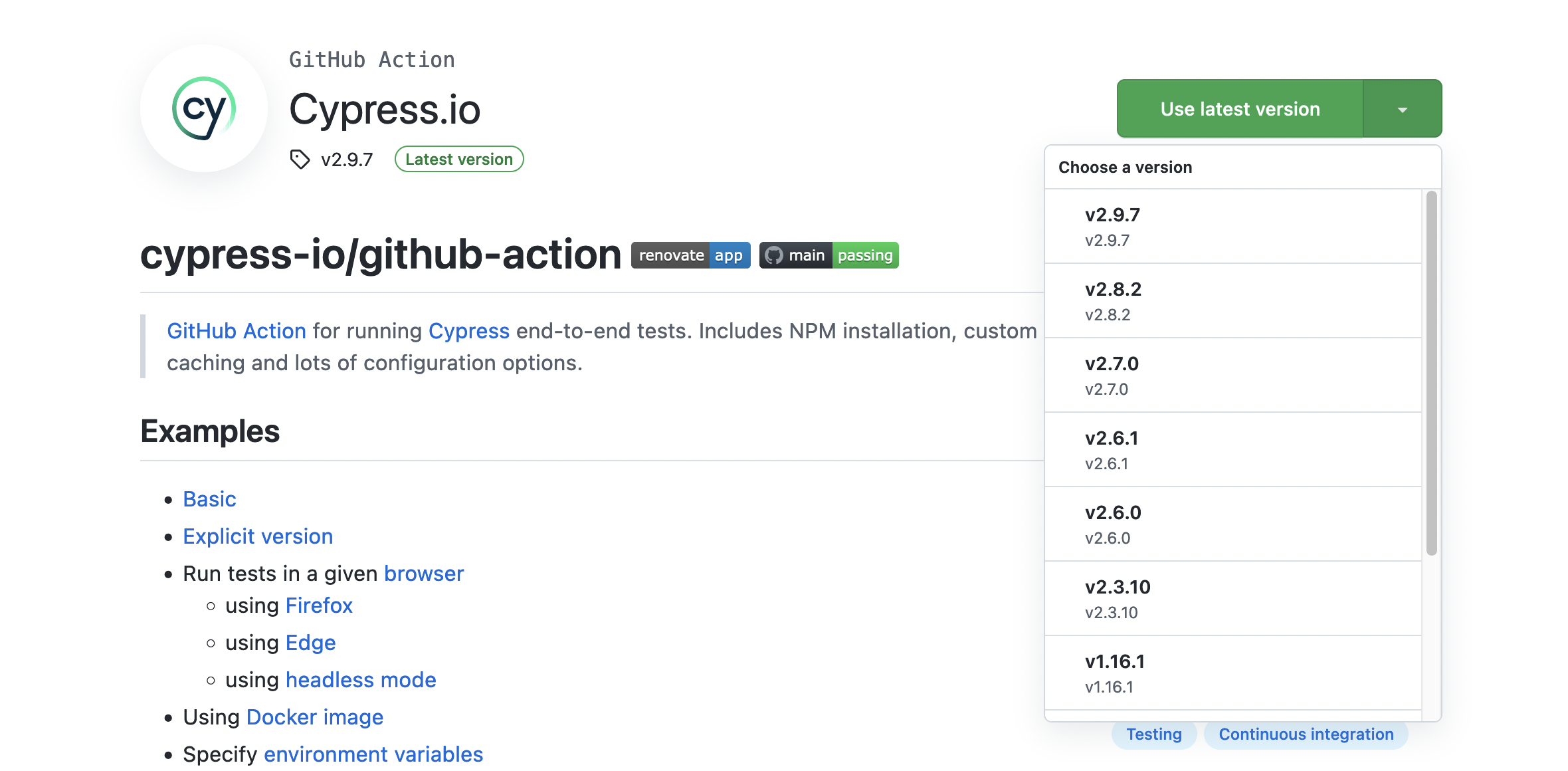Open the Basic example link
The height and width of the screenshot is (771, 1568).
pyautogui.click(x=209, y=498)
